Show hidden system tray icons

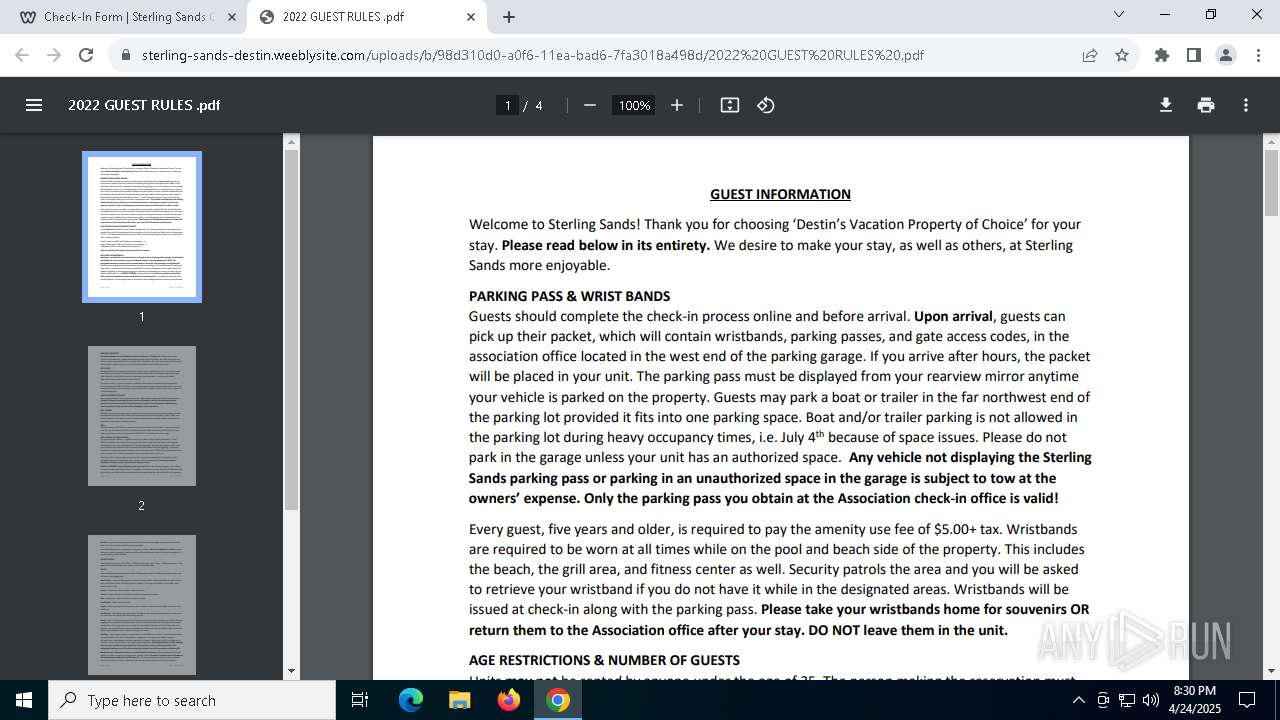(x=1078, y=700)
